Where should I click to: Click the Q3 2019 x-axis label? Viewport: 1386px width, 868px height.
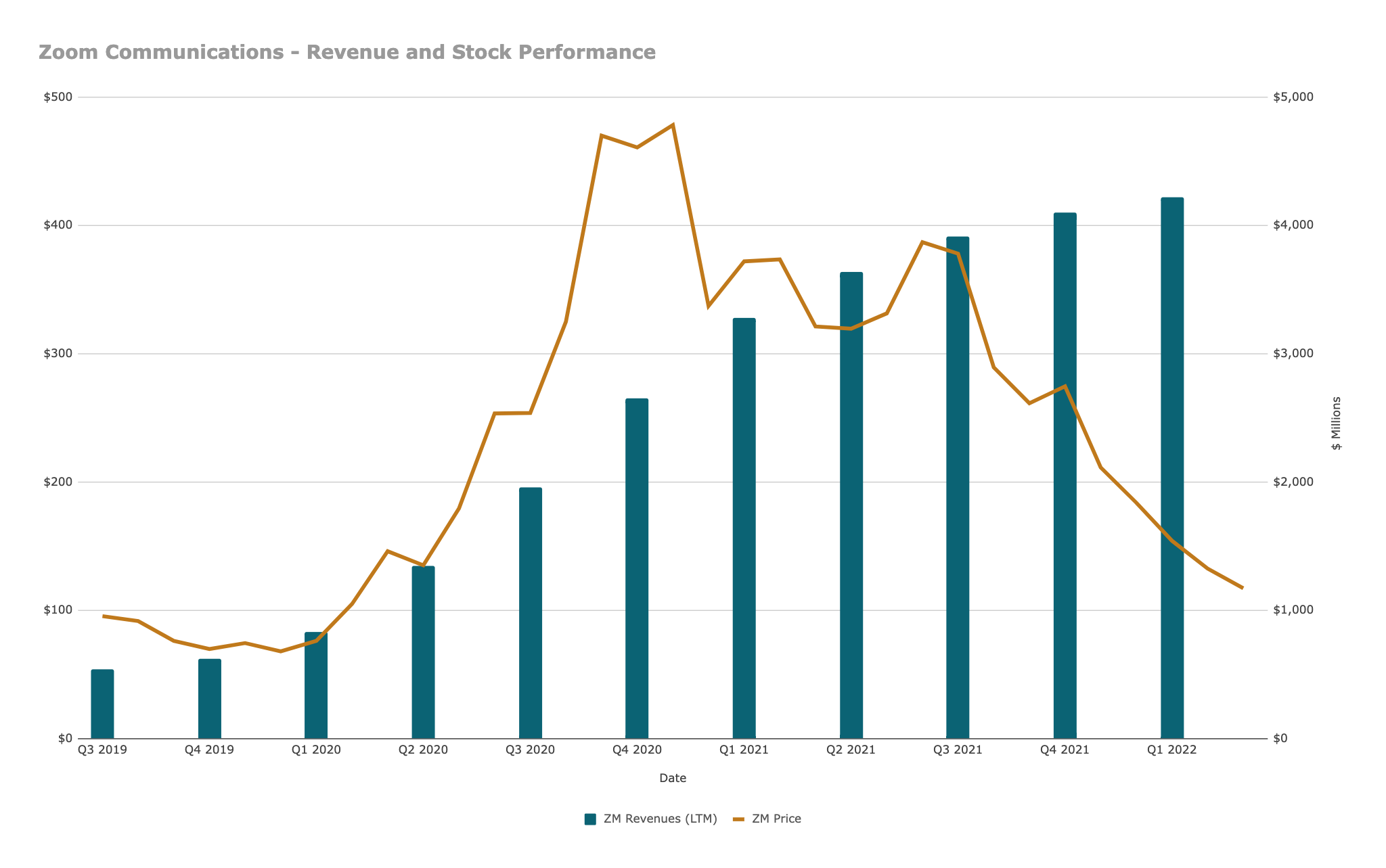(102, 750)
